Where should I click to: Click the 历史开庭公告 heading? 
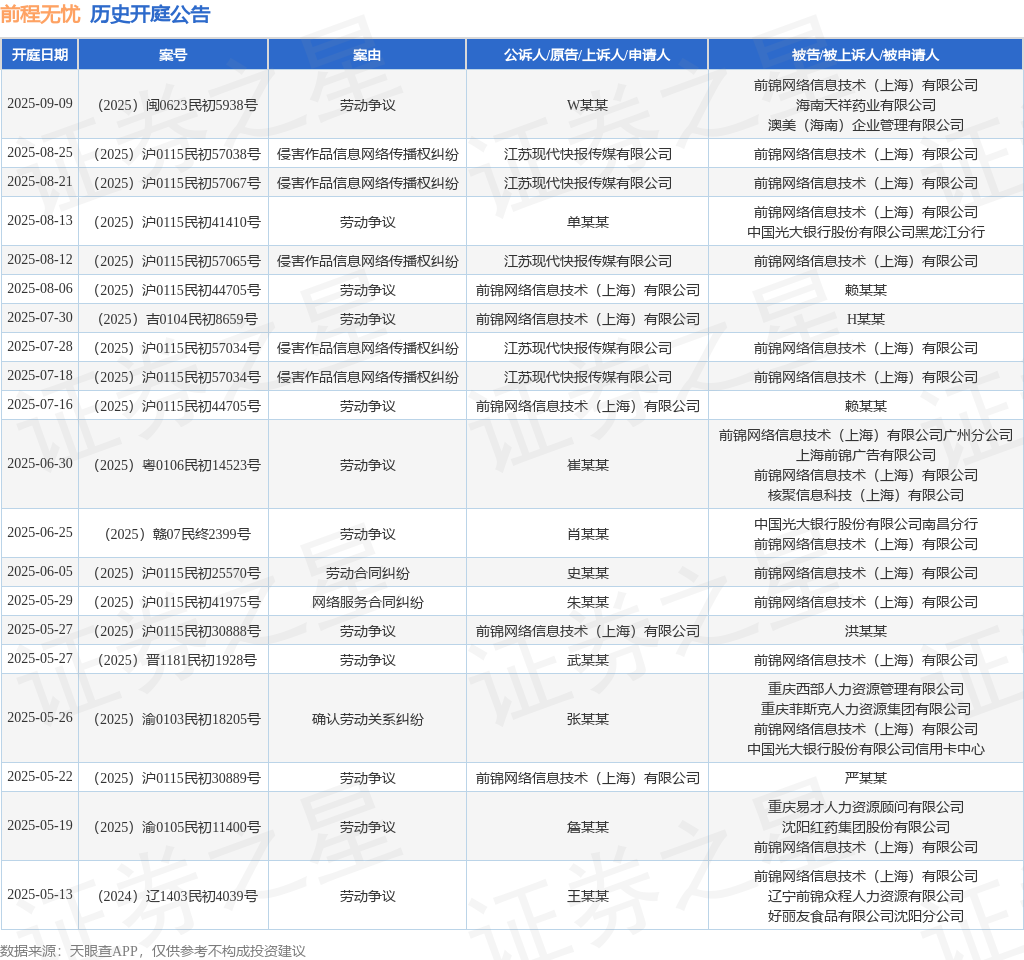[x=150, y=14]
